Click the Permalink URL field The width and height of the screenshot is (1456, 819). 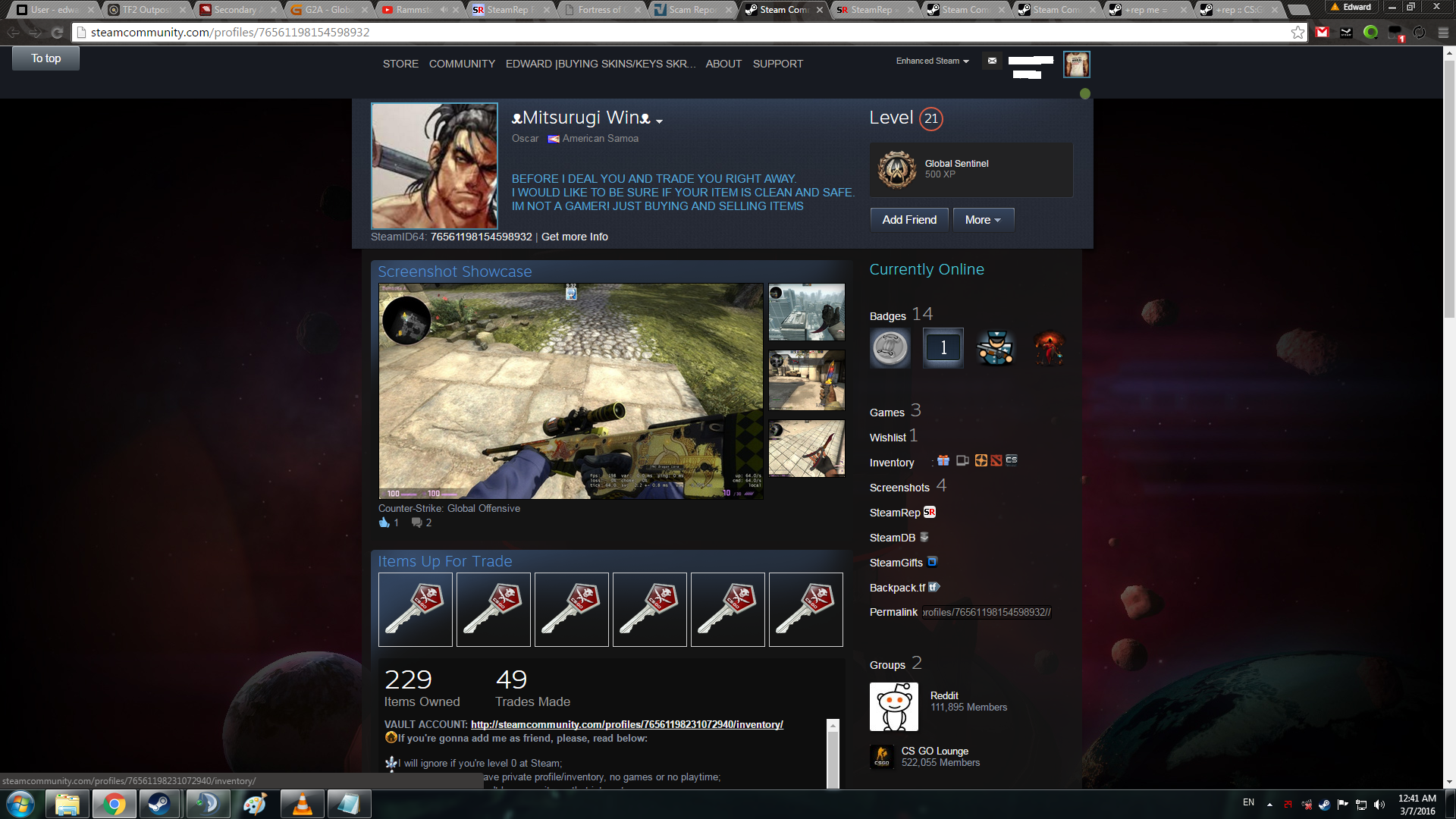(x=986, y=613)
